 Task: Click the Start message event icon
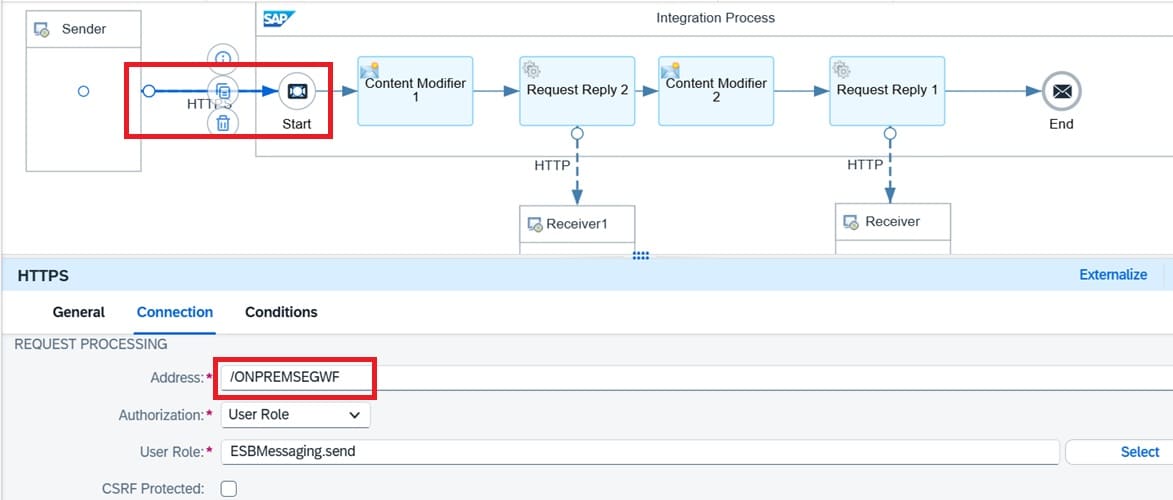pos(297,91)
